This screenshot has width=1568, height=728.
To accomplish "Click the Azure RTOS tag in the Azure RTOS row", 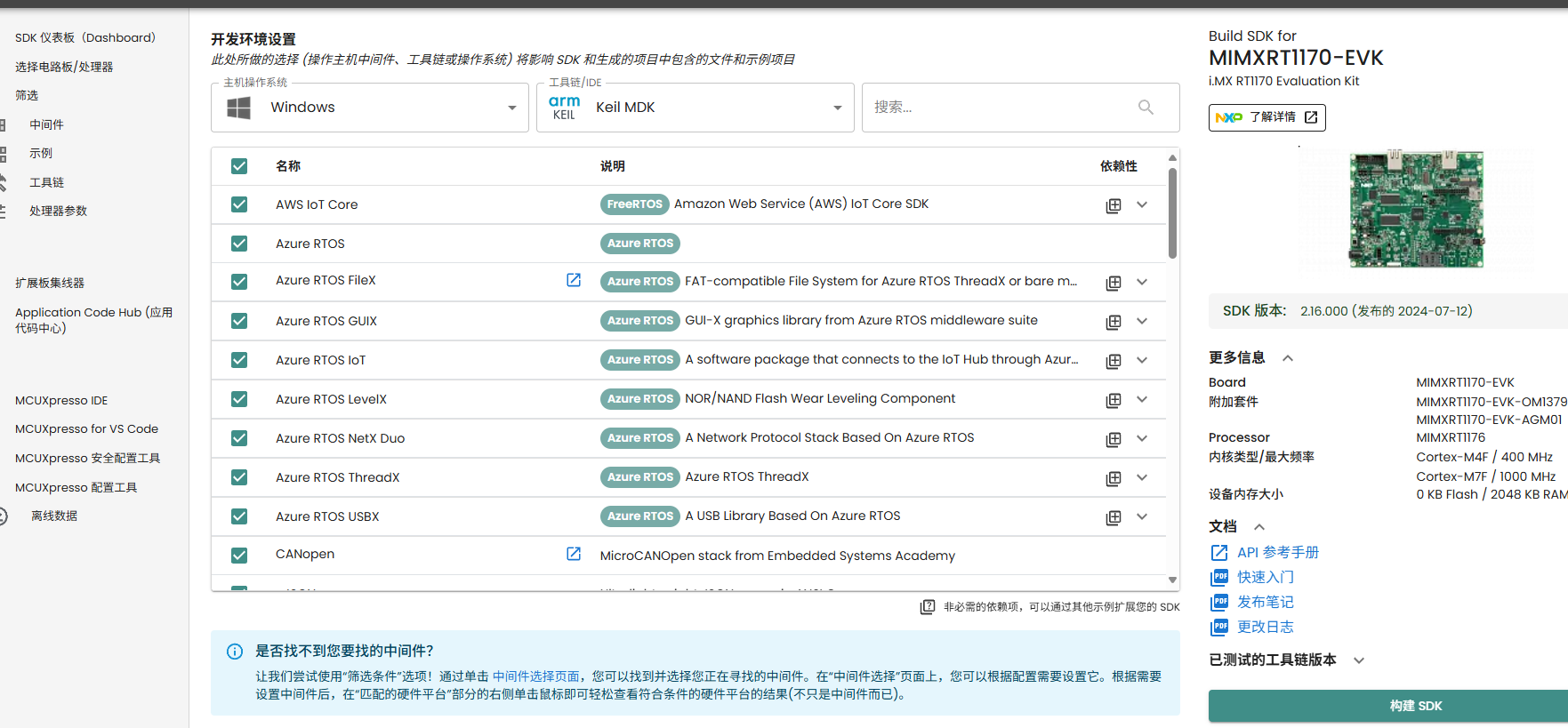I will click(640, 244).
